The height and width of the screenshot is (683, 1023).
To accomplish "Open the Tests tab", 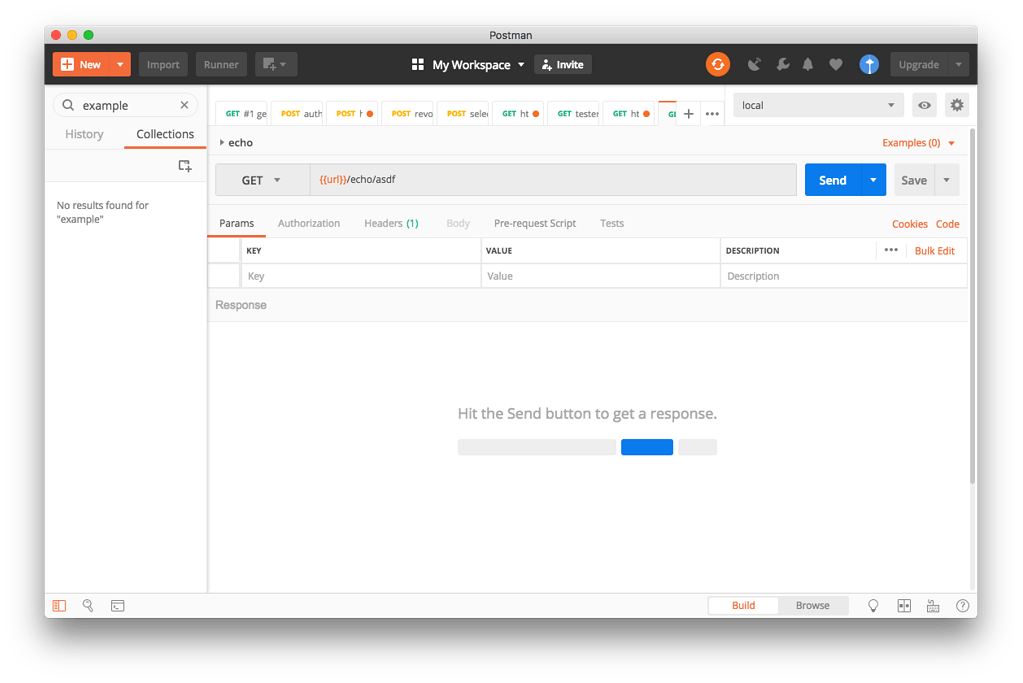I will (611, 223).
